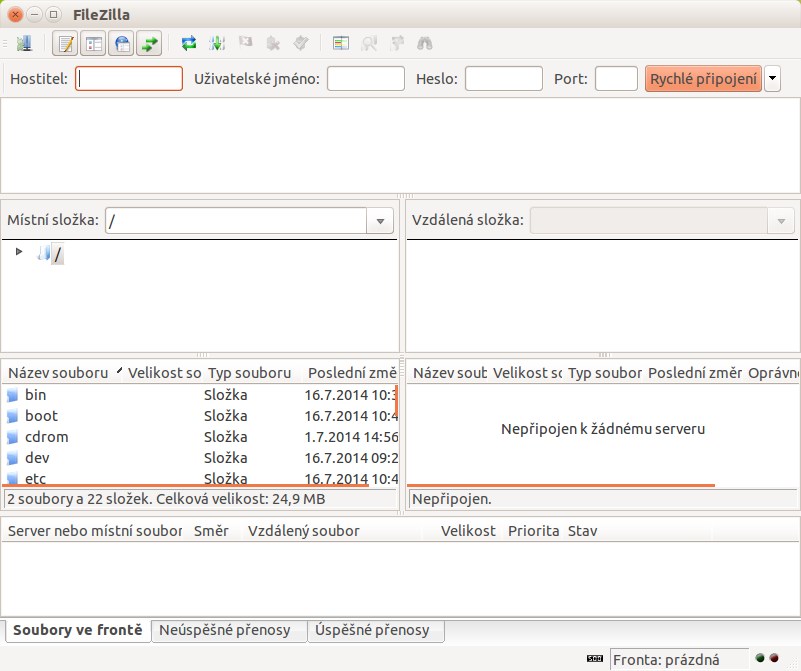Image resolution: width=801 pixels, height=671 pixels.
Task: Toggle the remote directory tree view
Action: (x=122, y=43)
